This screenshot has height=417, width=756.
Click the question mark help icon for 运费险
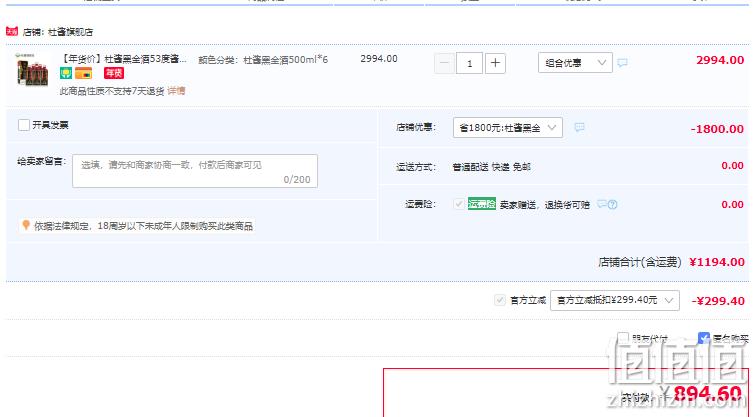coord(613,204)
